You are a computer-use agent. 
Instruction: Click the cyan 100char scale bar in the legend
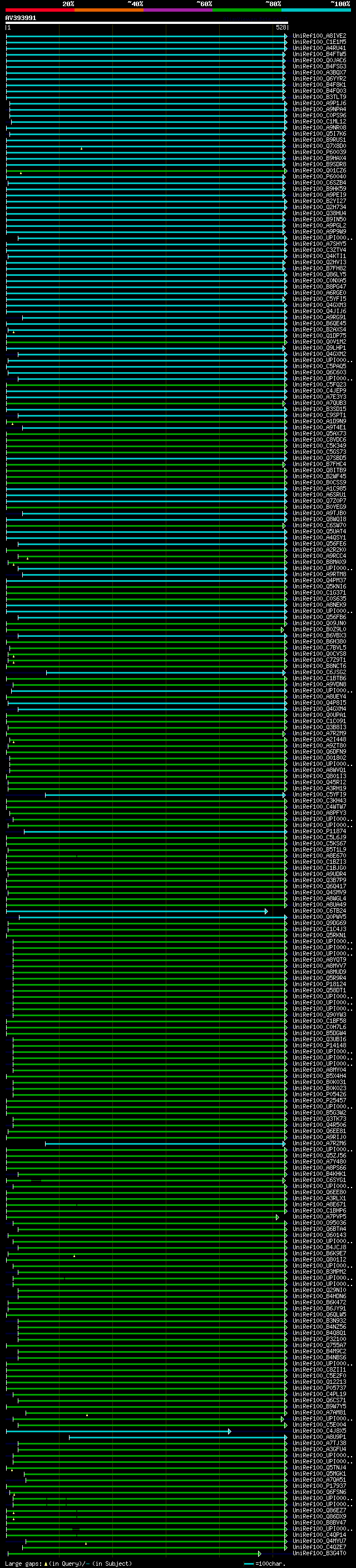pyautogui.click(x=248, y=1564)
